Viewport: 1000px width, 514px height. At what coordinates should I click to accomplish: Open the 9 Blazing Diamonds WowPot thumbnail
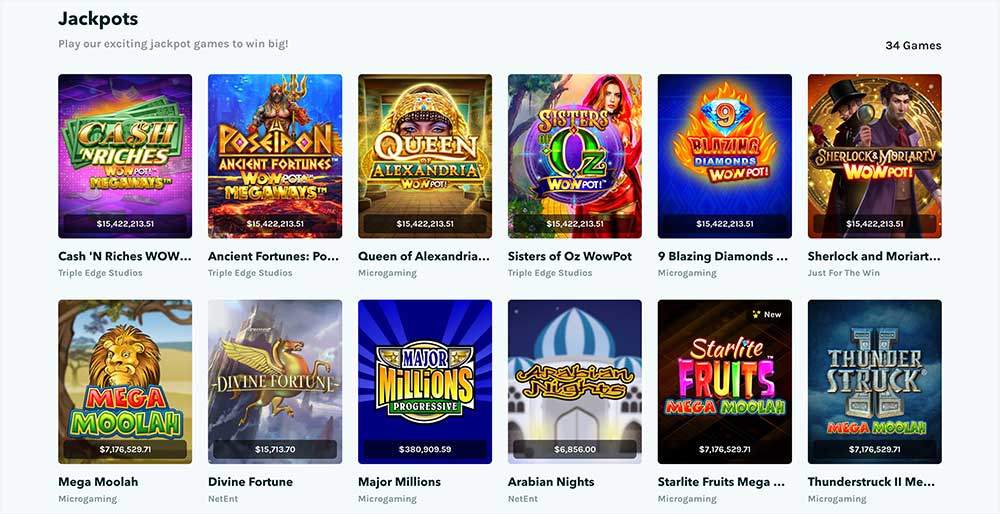[x=724, y=156]
